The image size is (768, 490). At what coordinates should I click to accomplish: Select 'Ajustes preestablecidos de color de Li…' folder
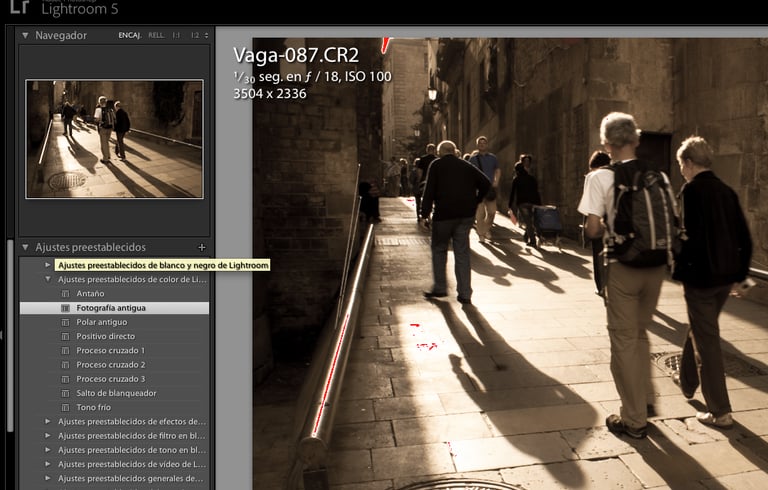point(132,279)
